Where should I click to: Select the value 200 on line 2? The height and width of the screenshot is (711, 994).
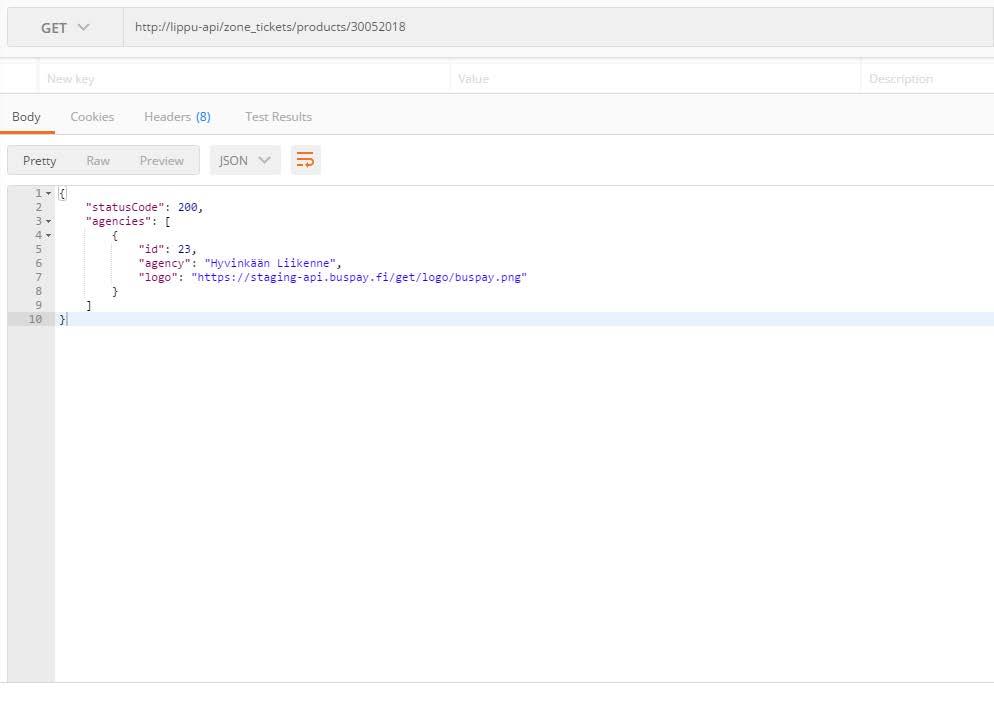point(188,207)
